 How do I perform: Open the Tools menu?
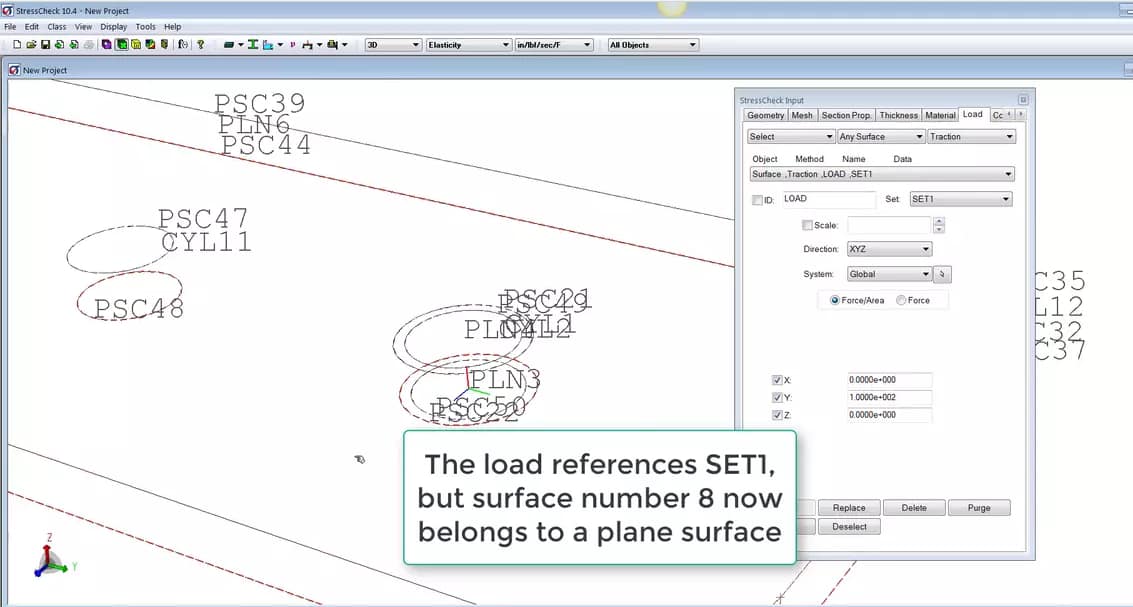click(145, 26)
